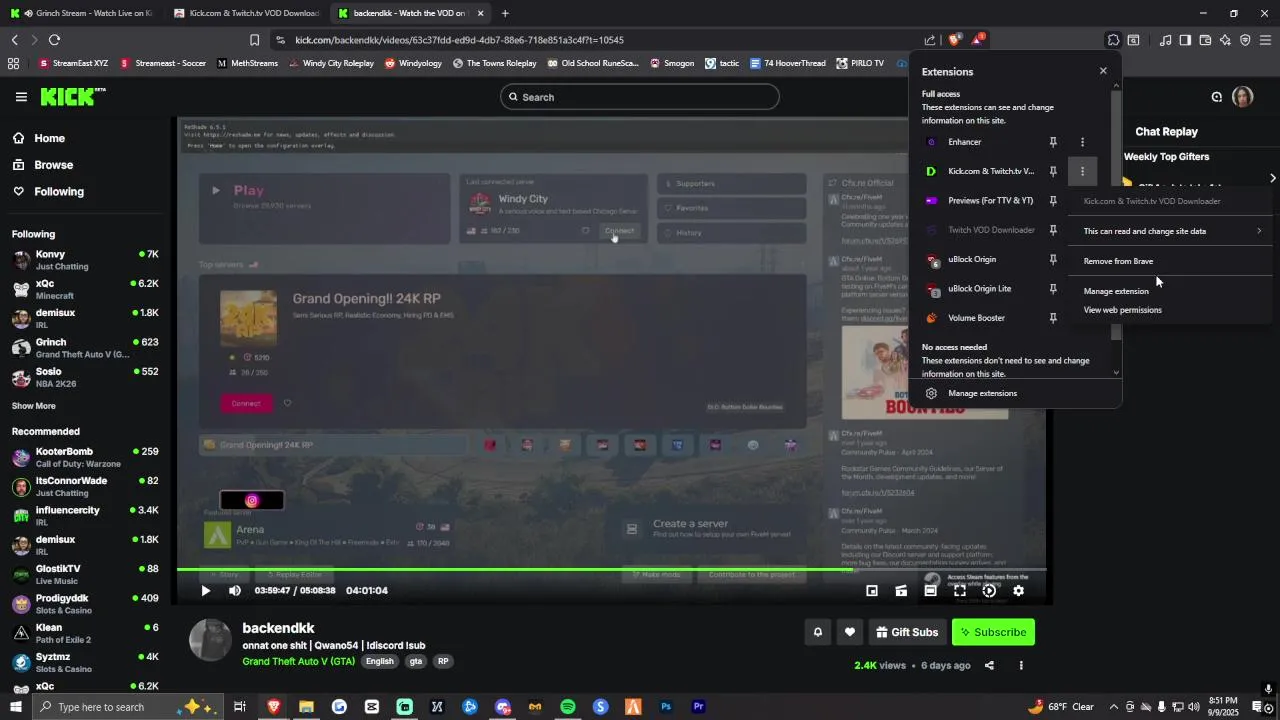
Task: Open the playlist music note icon
Action: coord(1165,40)
